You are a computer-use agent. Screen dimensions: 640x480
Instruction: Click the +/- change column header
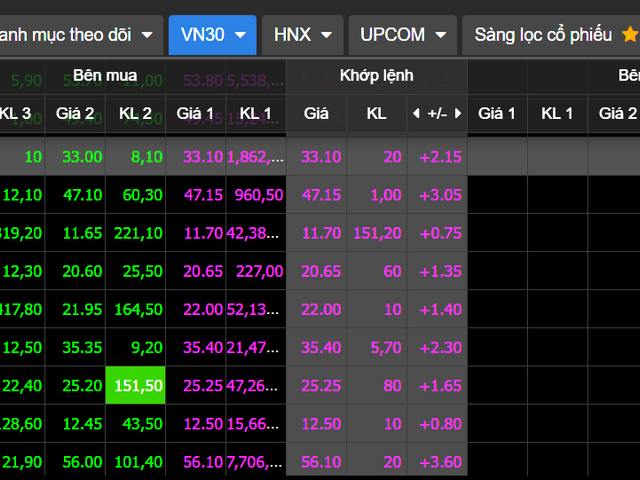coord(437,114)
